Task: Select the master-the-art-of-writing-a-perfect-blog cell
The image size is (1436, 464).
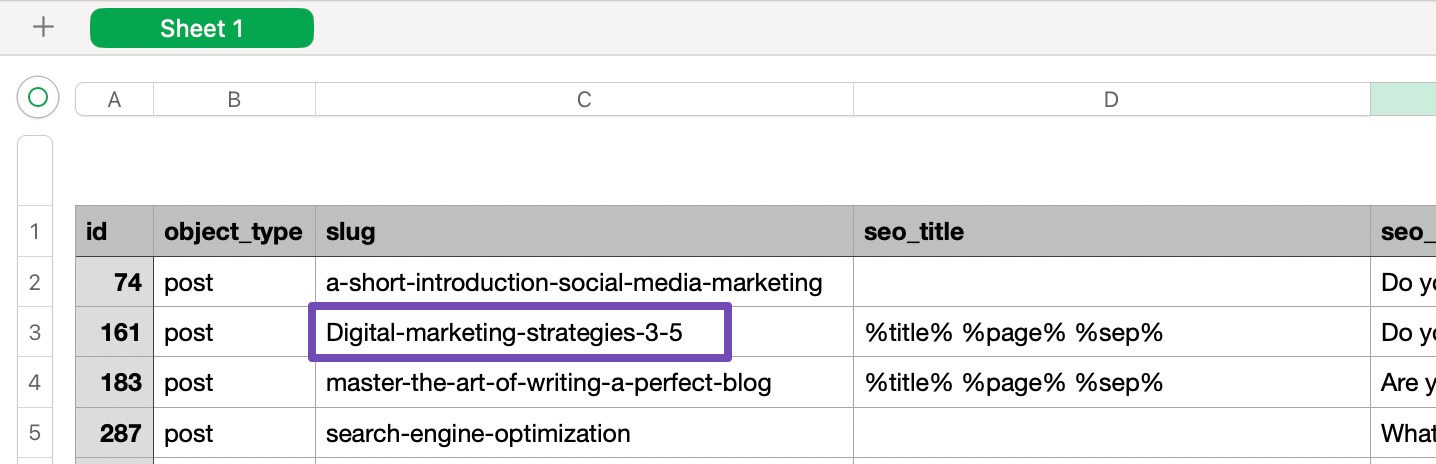Action: coord(584,383)
